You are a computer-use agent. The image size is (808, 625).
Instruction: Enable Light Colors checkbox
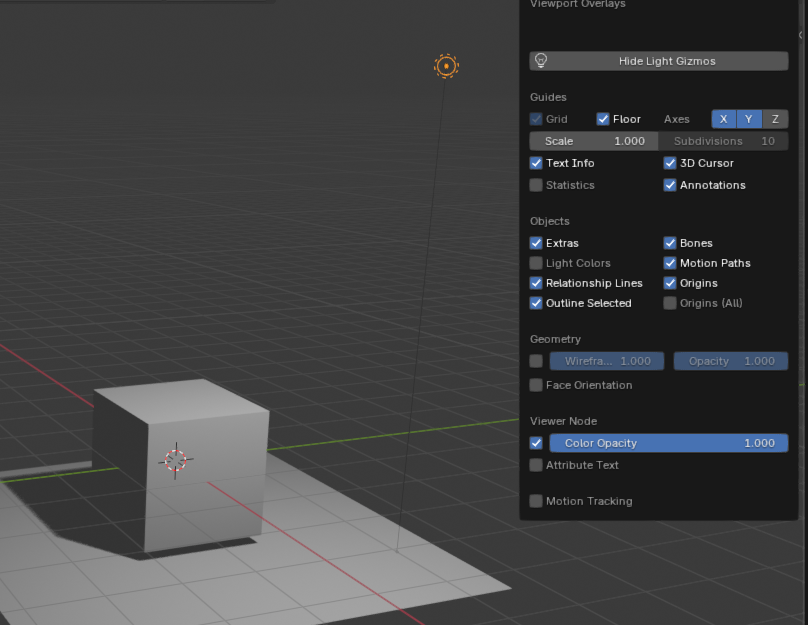(536, 263)
